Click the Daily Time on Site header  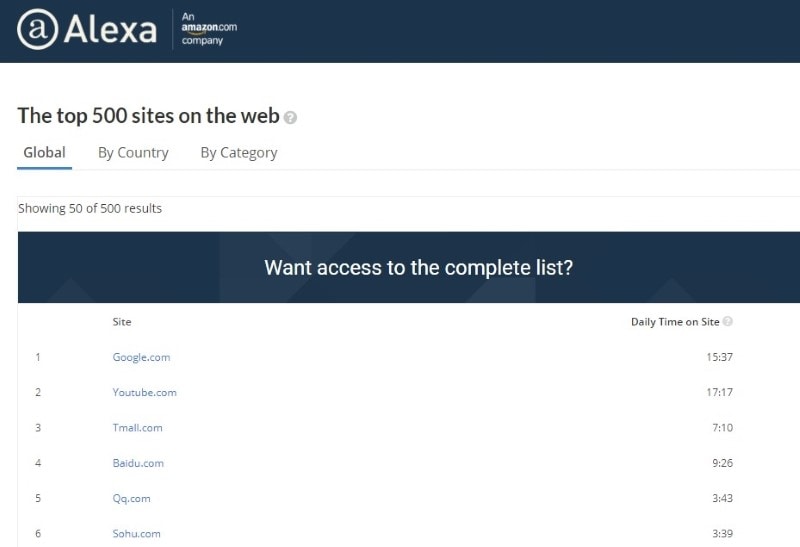pos(674,322)
